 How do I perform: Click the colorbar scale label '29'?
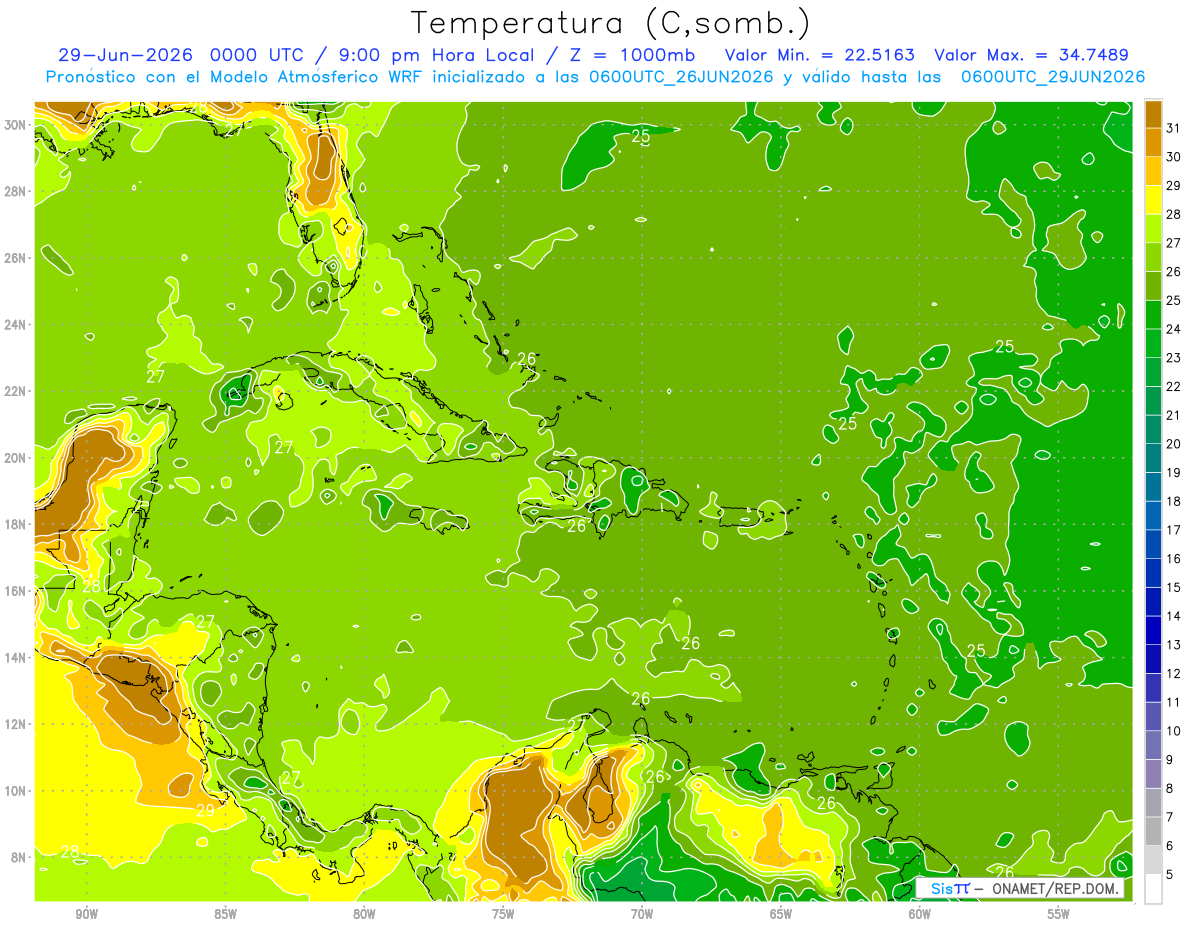click(x=1173, y=185)
